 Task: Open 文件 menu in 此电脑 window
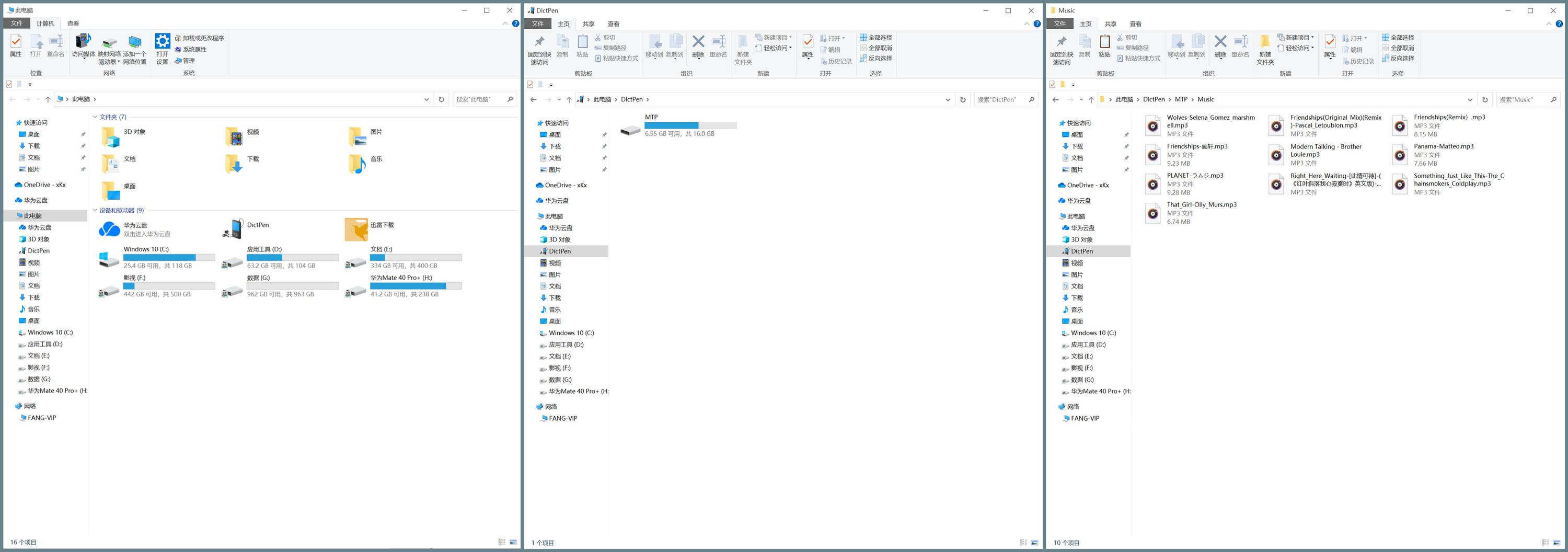pos(16,24)
